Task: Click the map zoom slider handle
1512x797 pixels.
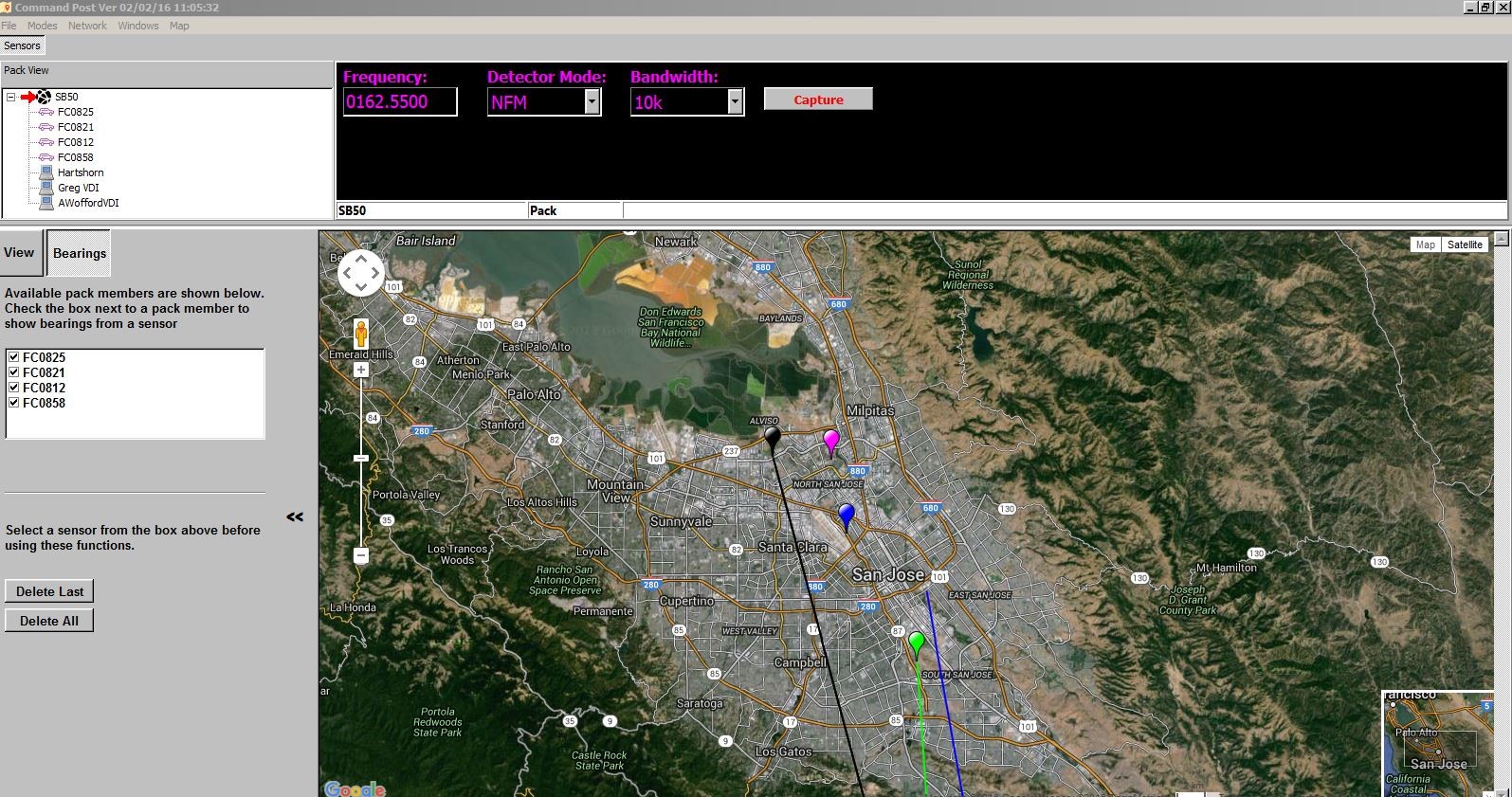Action: pyautogui.click(x=361, y=459)
